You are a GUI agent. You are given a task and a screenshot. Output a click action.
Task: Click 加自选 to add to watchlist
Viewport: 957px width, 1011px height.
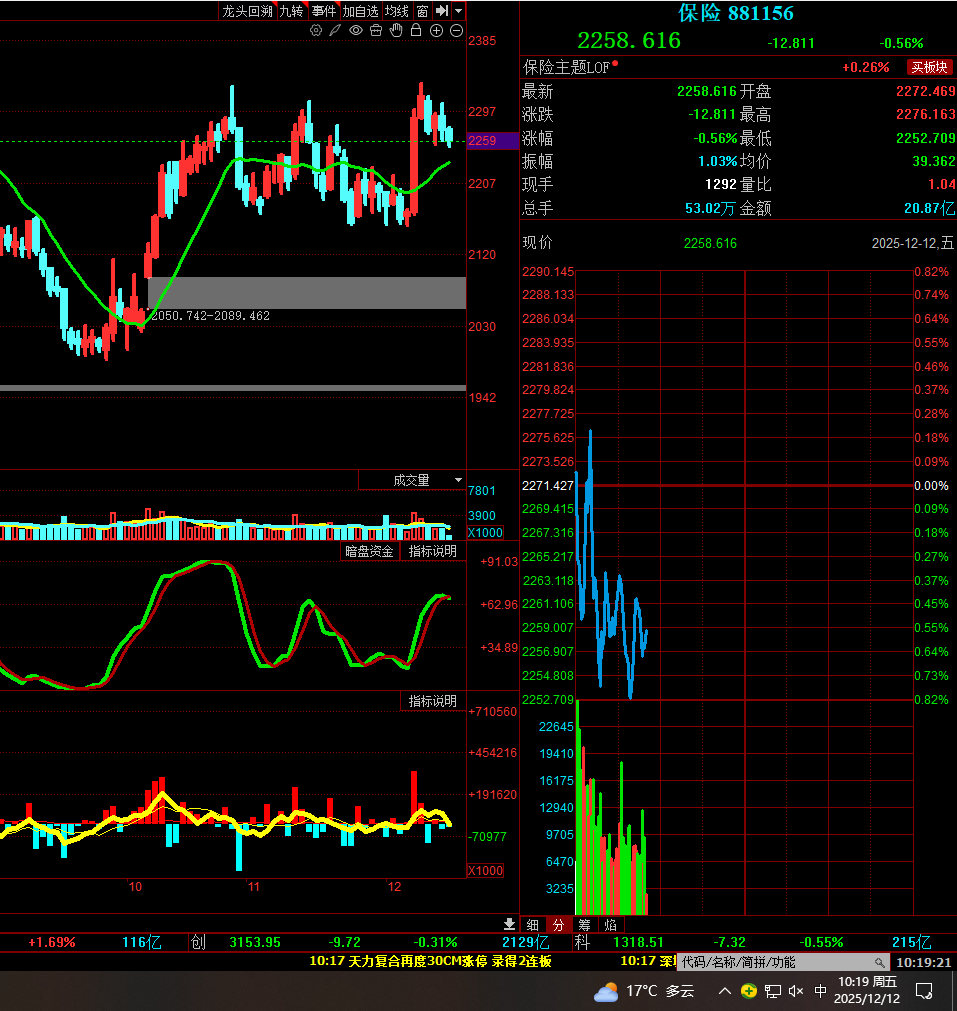[x=360, y=11]
